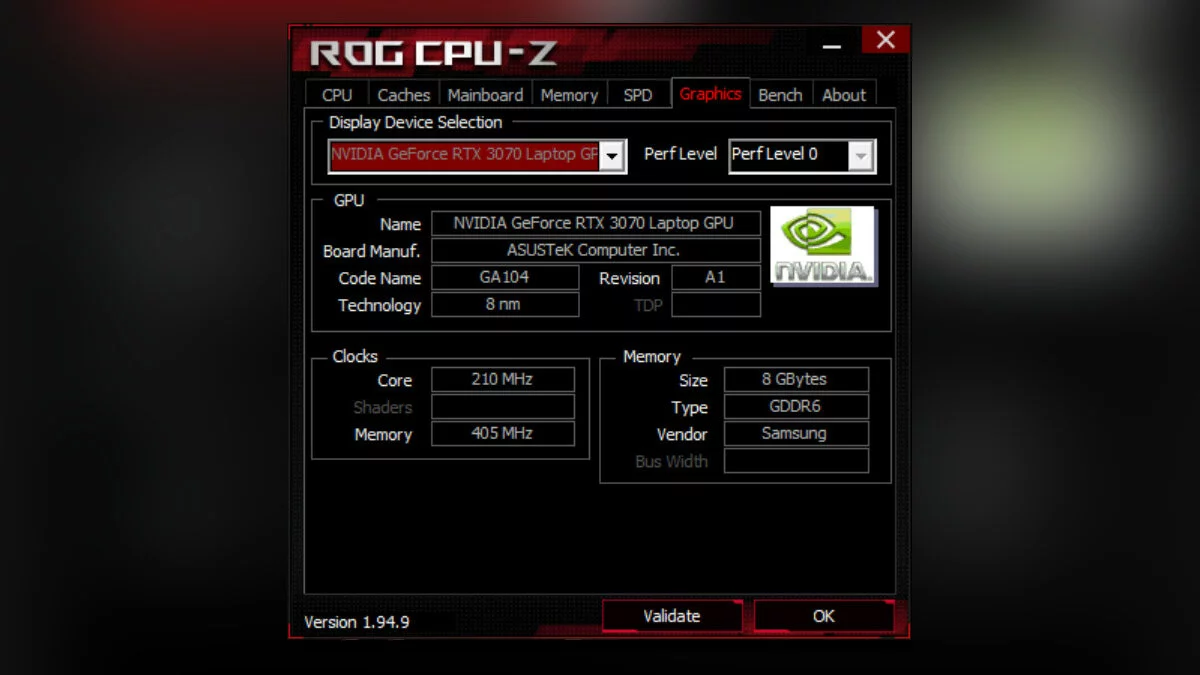Viewport: 1200px width, 675px height.
Task: Switch to the CPU tab
Action: (337, 95)
